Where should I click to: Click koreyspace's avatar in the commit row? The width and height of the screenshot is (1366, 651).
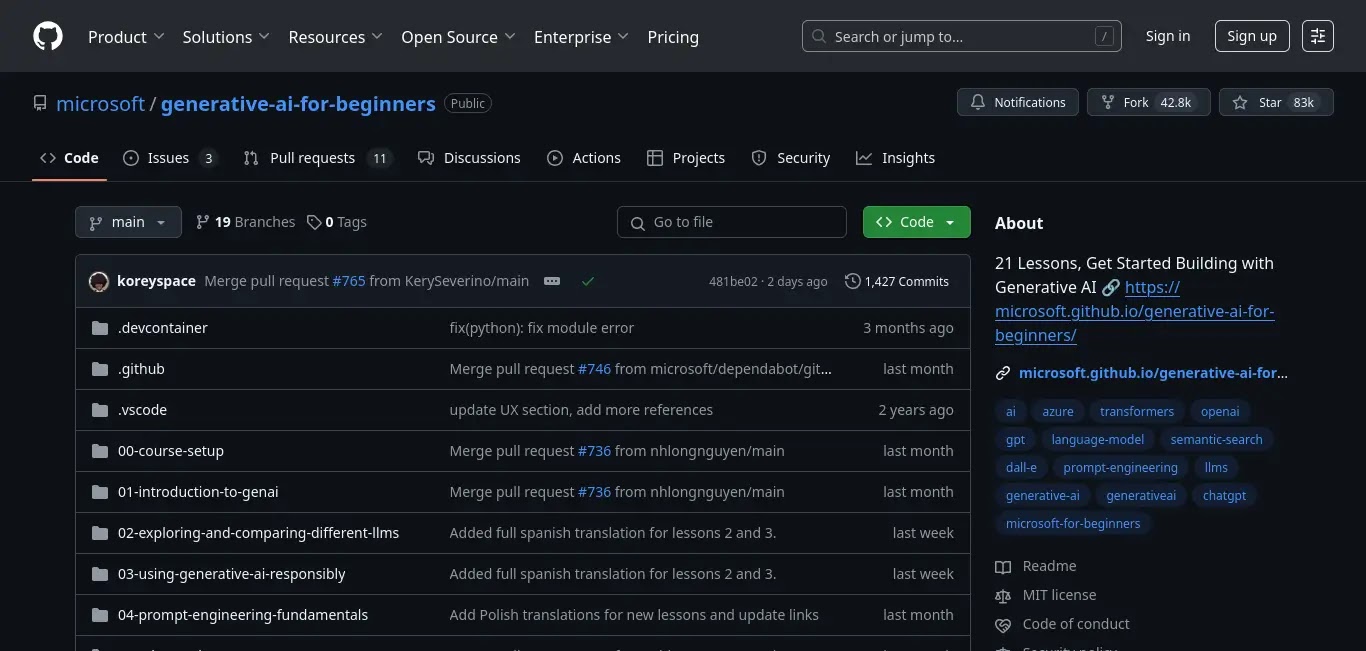(x=99, y=281)
